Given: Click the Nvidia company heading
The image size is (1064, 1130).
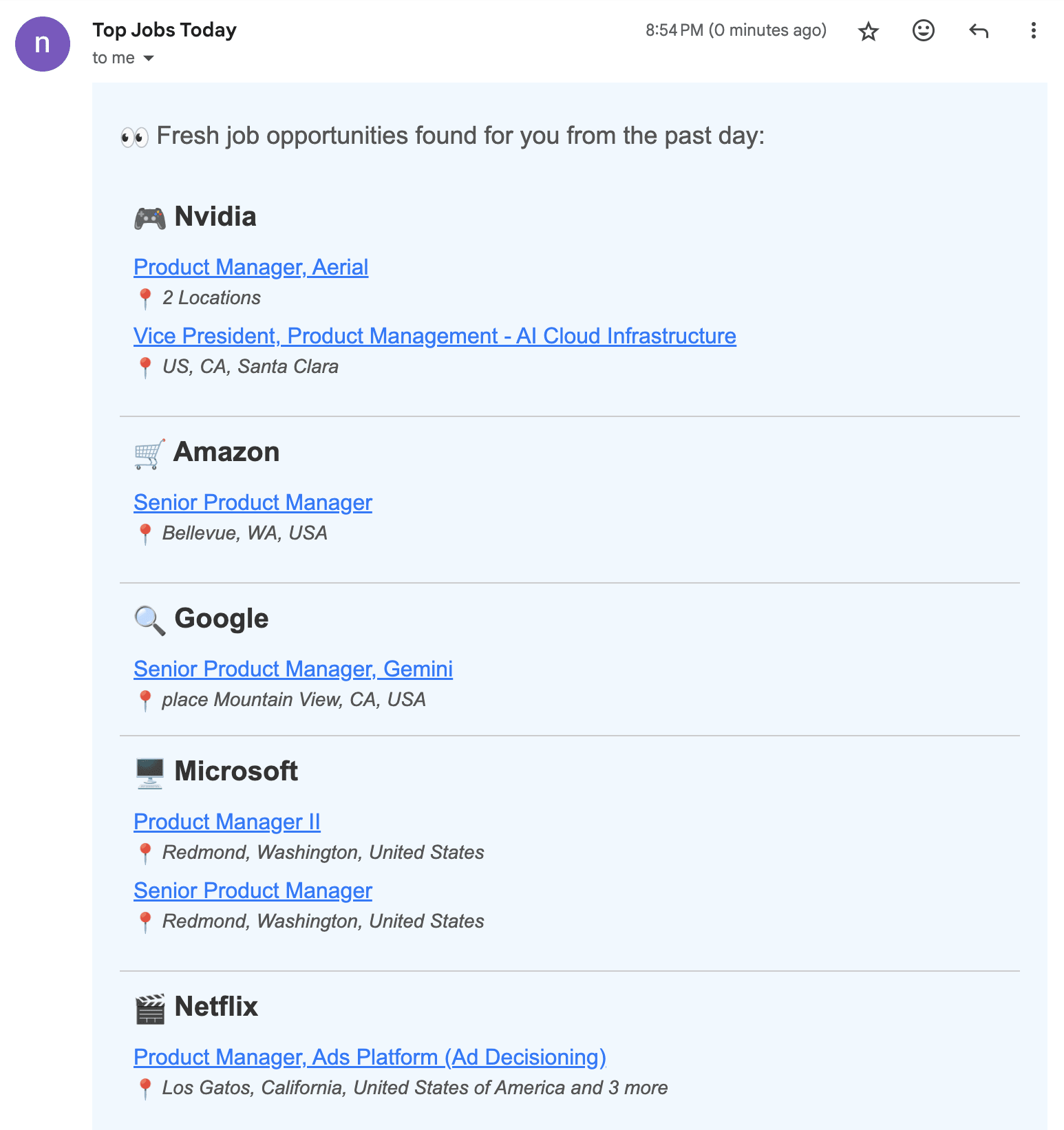Looking at the screenshot, I should click(215, 217).
